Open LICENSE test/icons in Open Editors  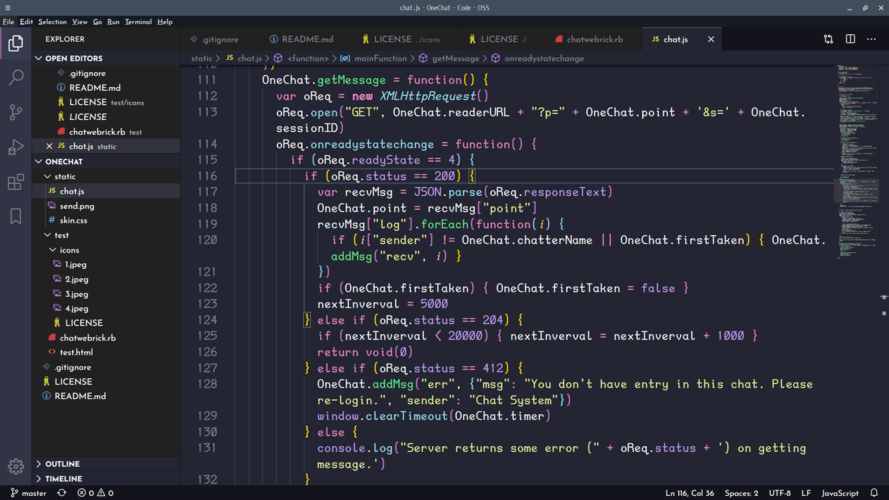click(x=106, y=103)
